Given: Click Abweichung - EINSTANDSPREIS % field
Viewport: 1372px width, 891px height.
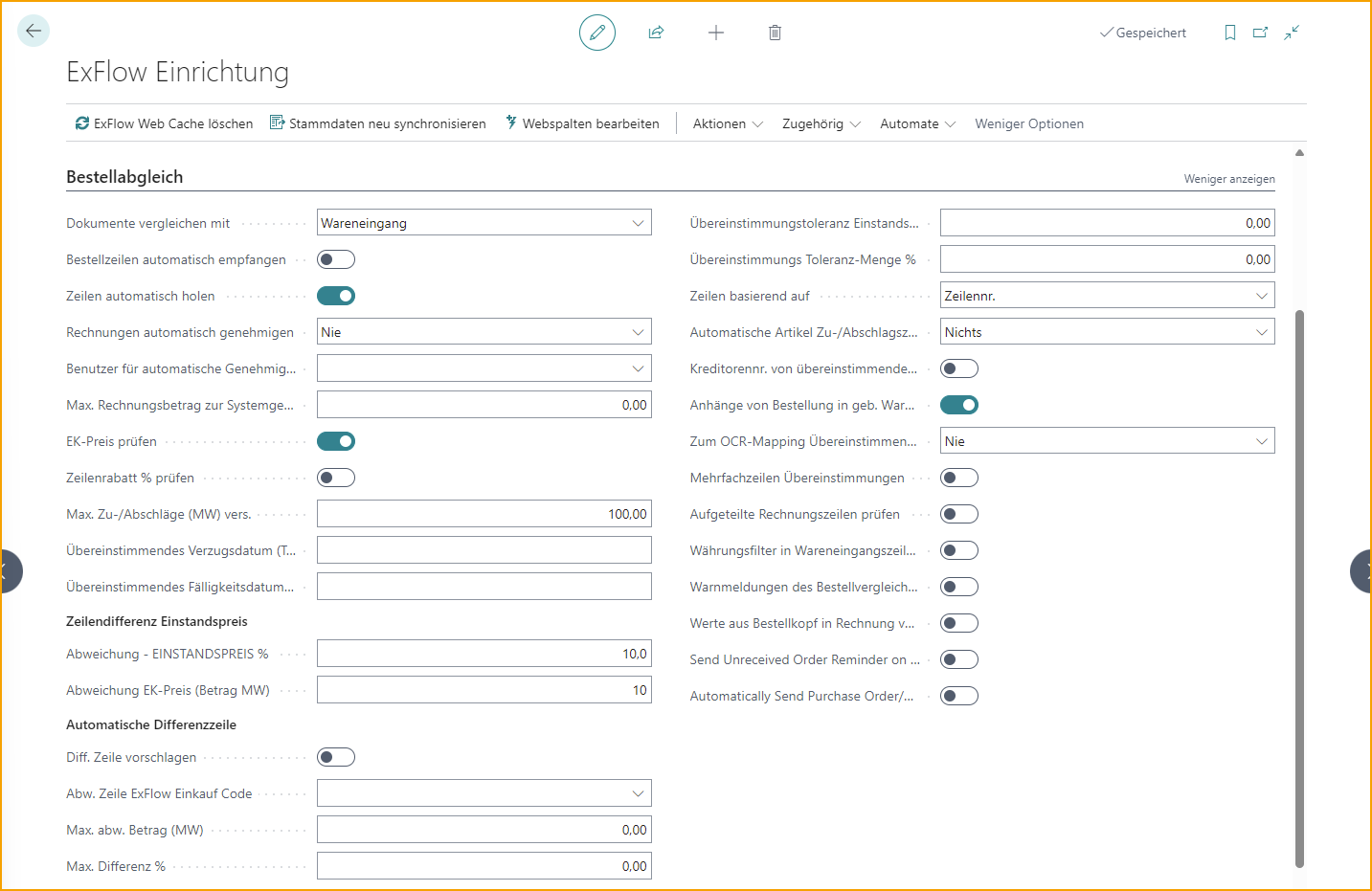Looking at the screenshot, I should [x=484, y=654].
